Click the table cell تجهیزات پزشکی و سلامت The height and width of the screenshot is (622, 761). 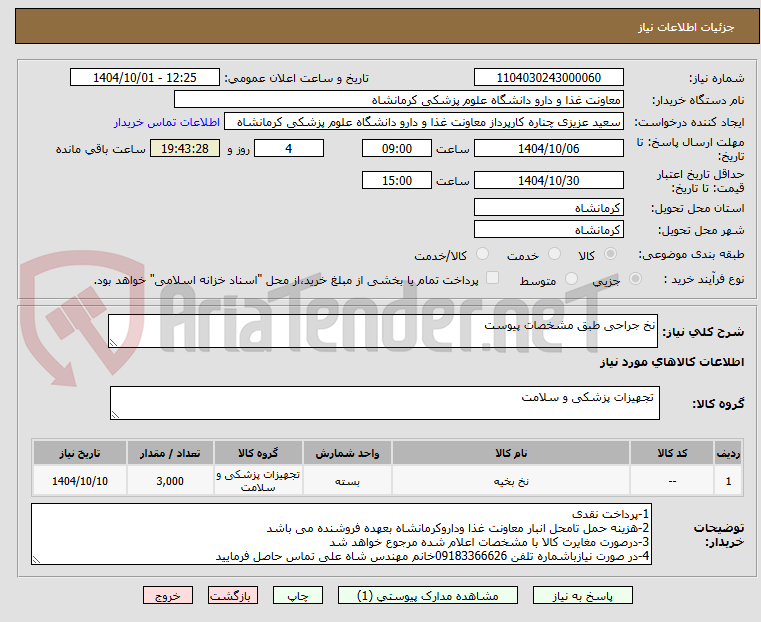[x=258, y=481]
